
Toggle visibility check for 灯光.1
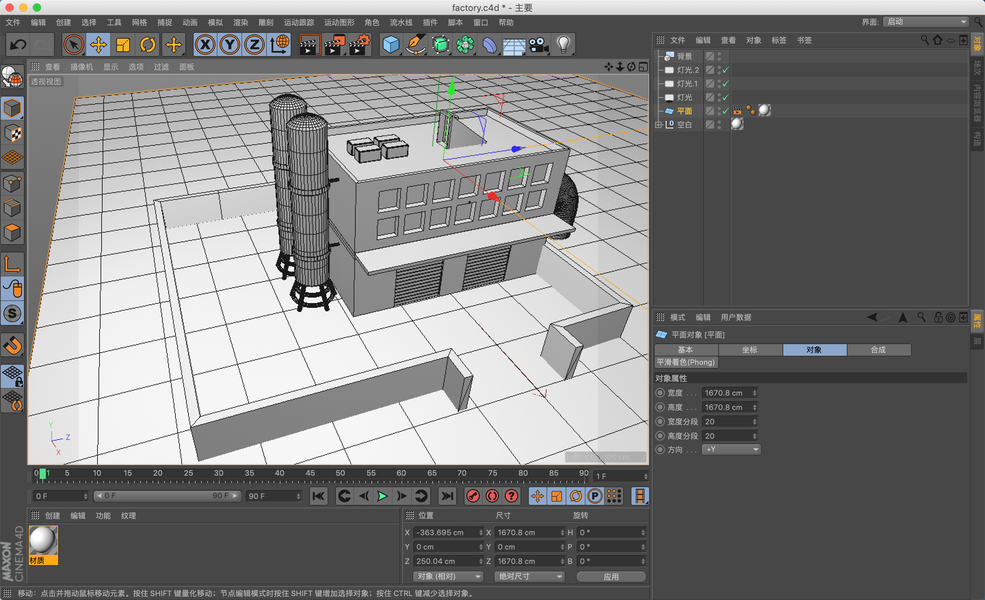[726, 84]
